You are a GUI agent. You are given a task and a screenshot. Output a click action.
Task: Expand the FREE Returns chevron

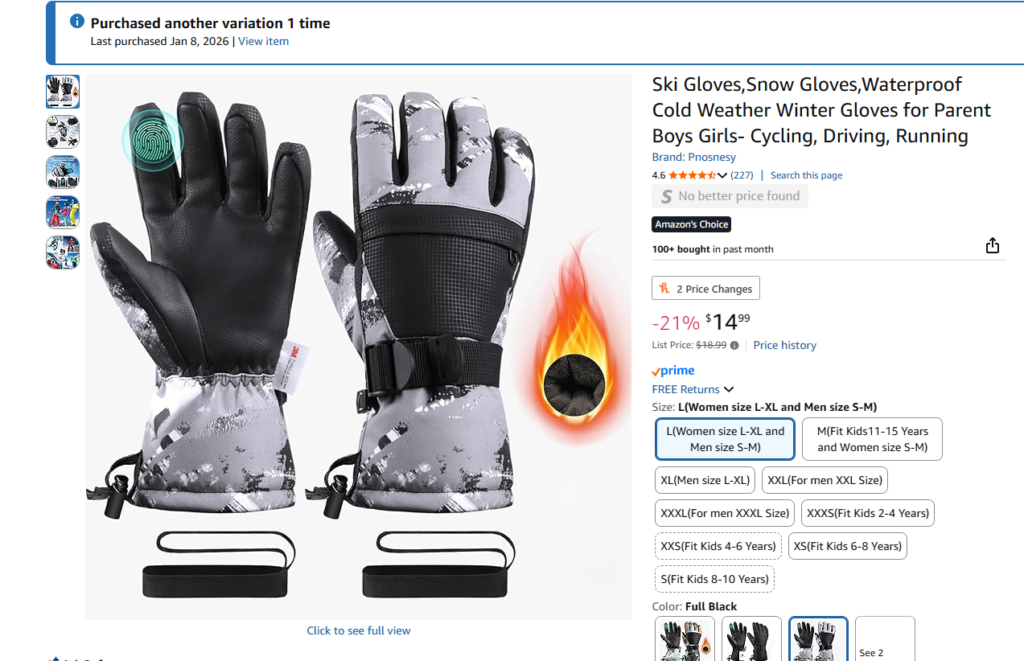[x=729, y=389]
